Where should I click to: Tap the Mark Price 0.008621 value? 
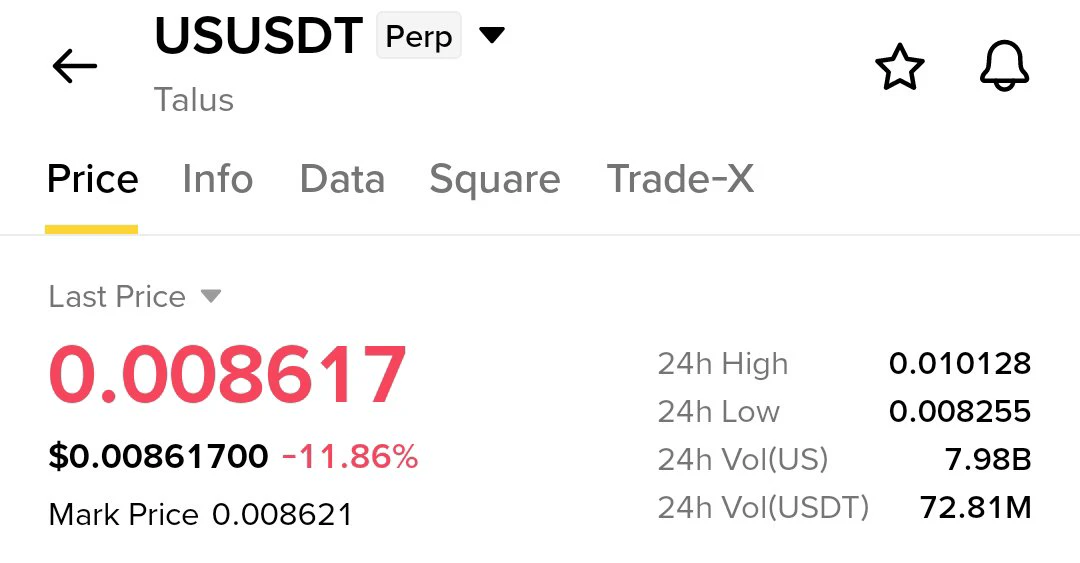pyautogui.click(x=282, y=515)
